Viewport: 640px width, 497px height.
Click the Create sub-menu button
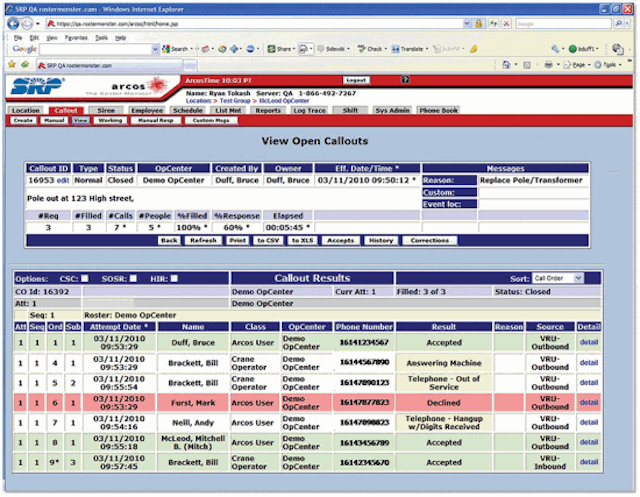(x=23, y=120)
